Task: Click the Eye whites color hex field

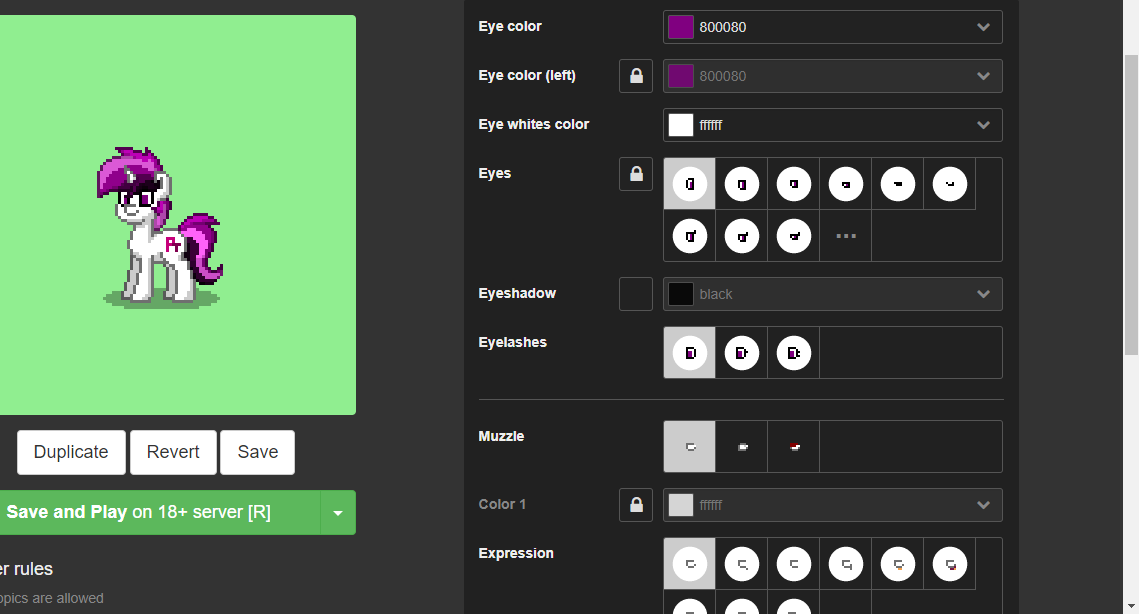Action: (x=832, y=125)
